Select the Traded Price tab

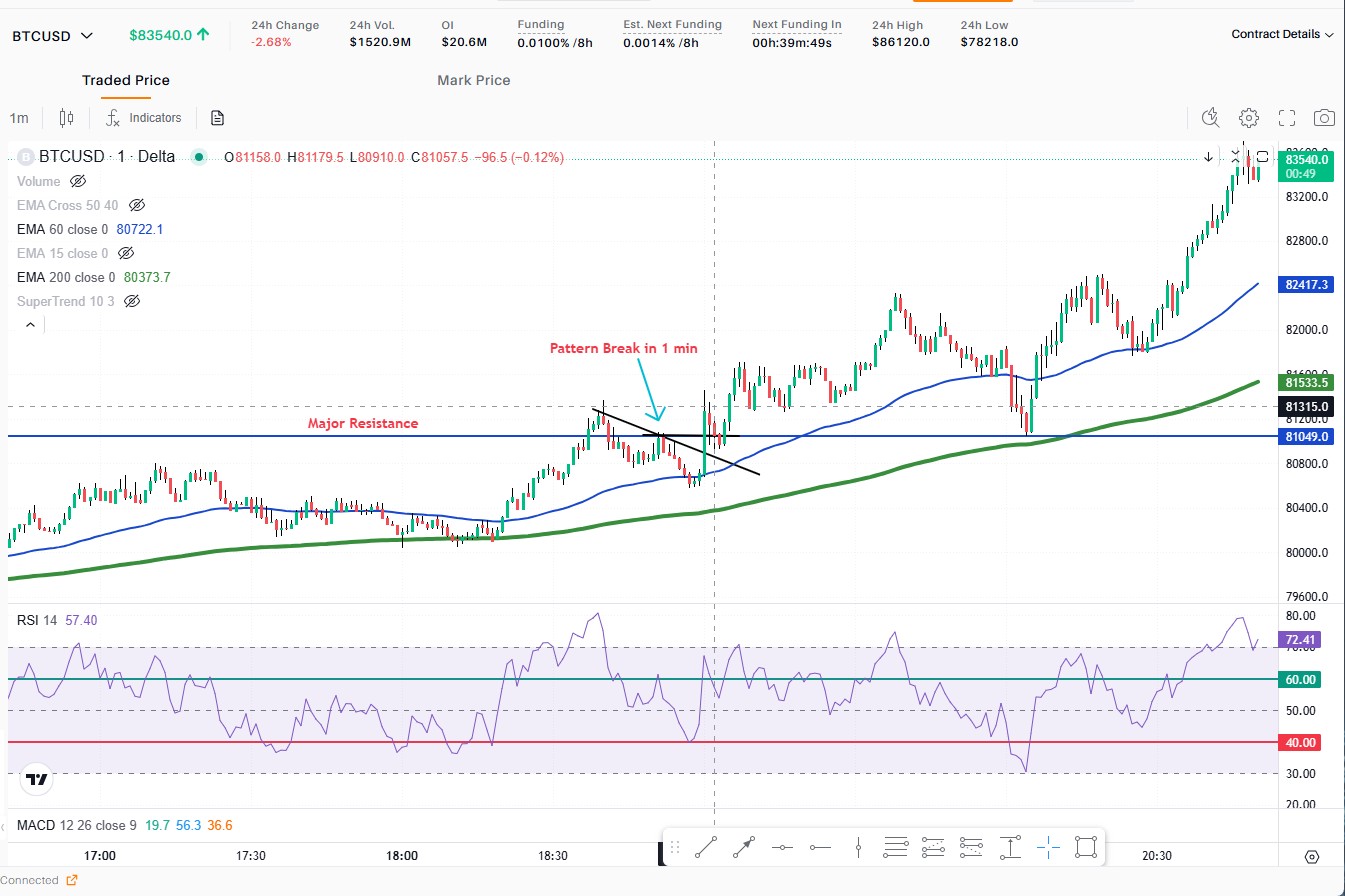click(126, 80)
